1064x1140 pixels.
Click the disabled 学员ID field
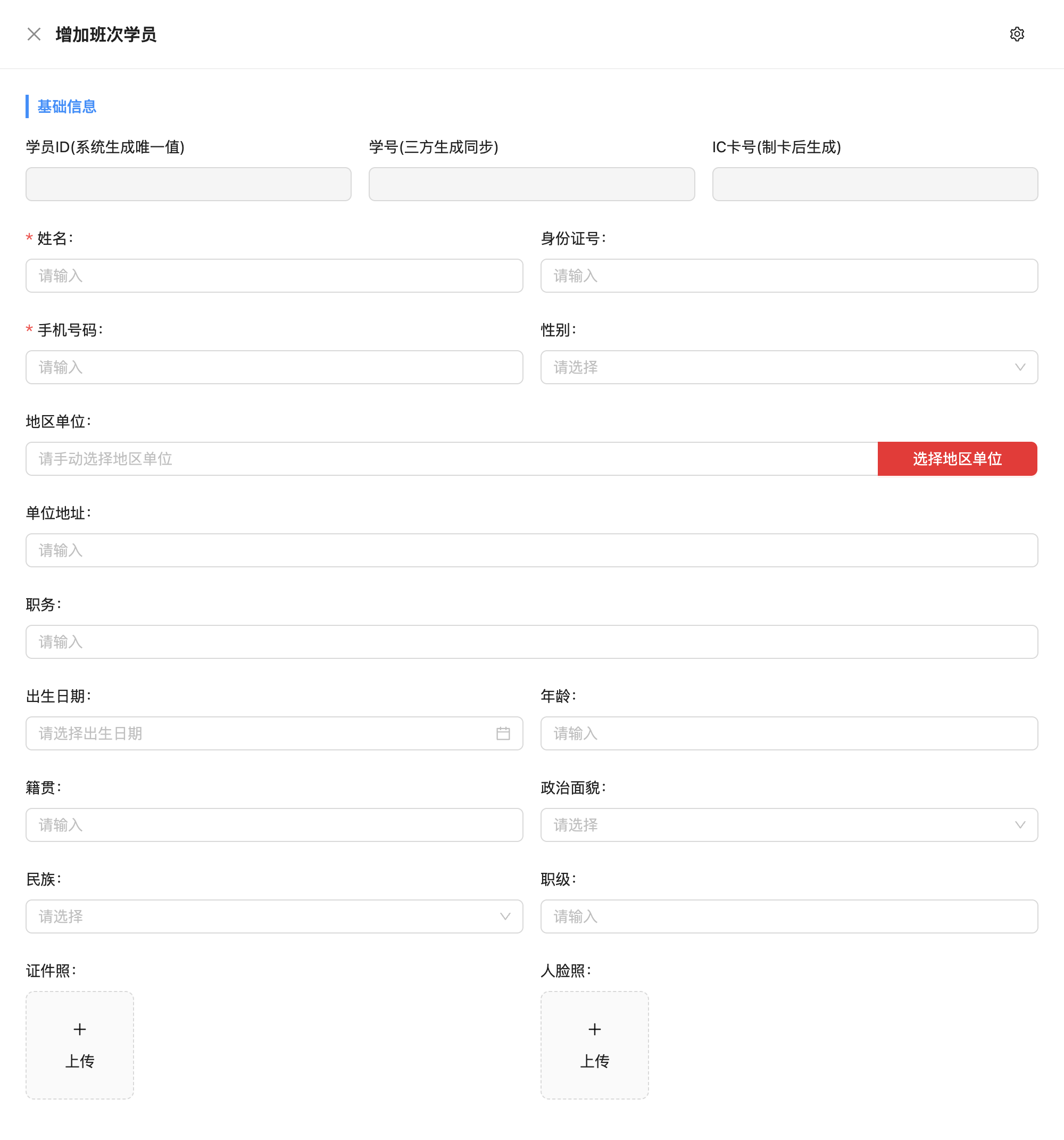coord(188,184)
